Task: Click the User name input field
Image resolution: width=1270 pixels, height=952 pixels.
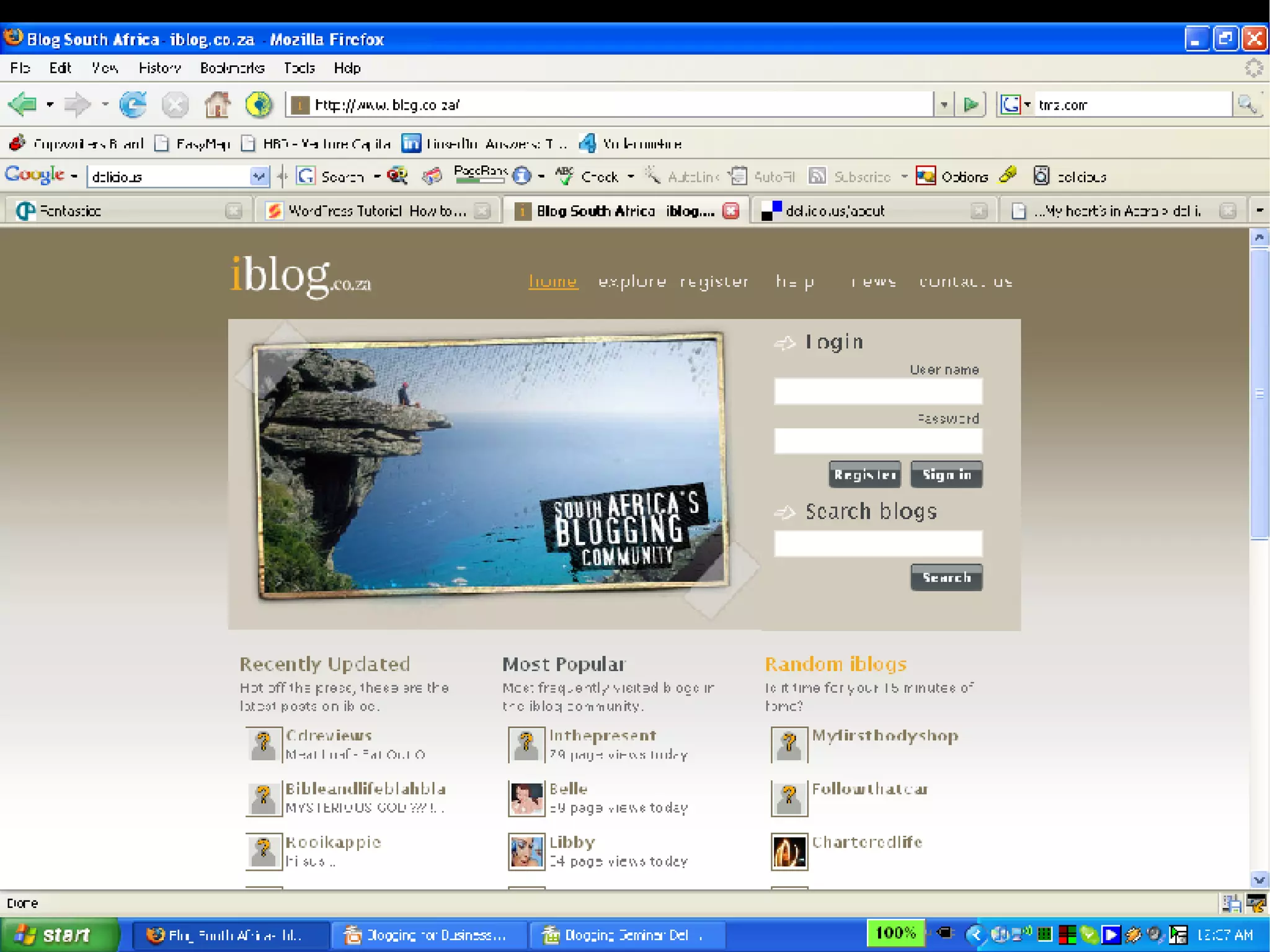Action: tap(877, 392)
